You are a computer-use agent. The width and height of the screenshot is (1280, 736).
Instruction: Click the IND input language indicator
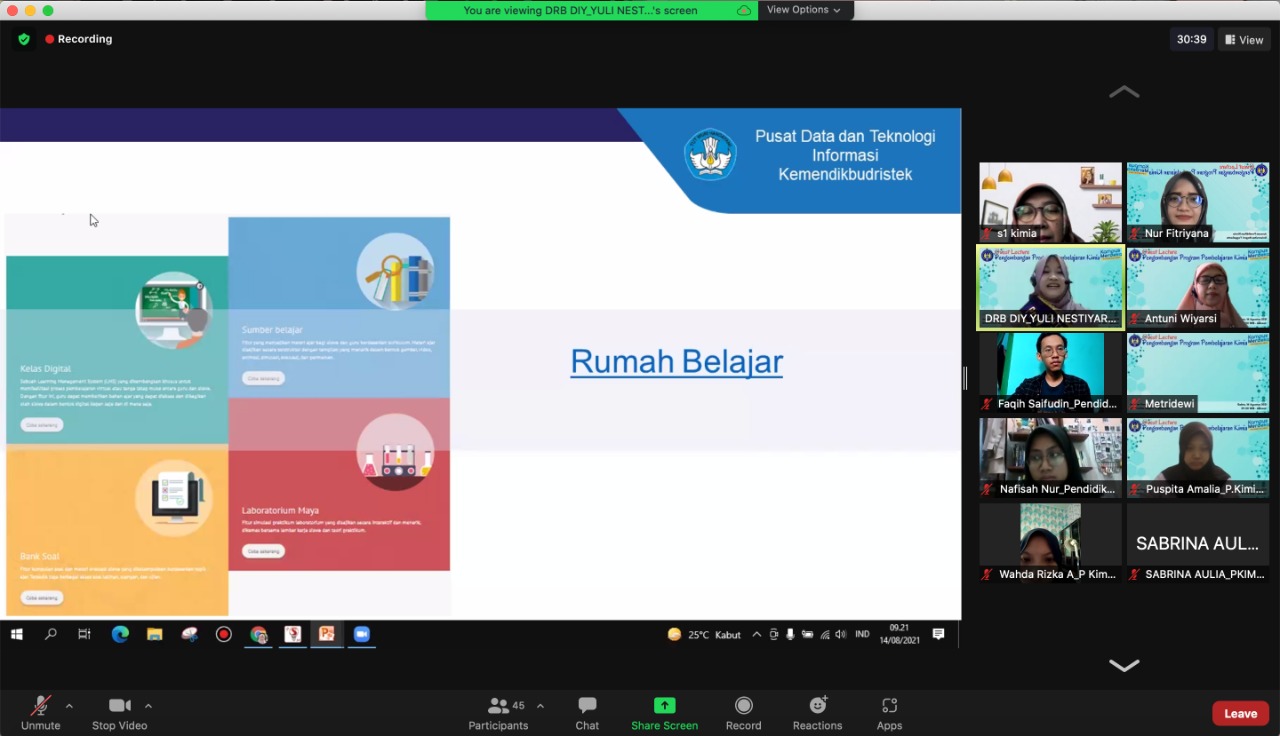tap(862, 635)
